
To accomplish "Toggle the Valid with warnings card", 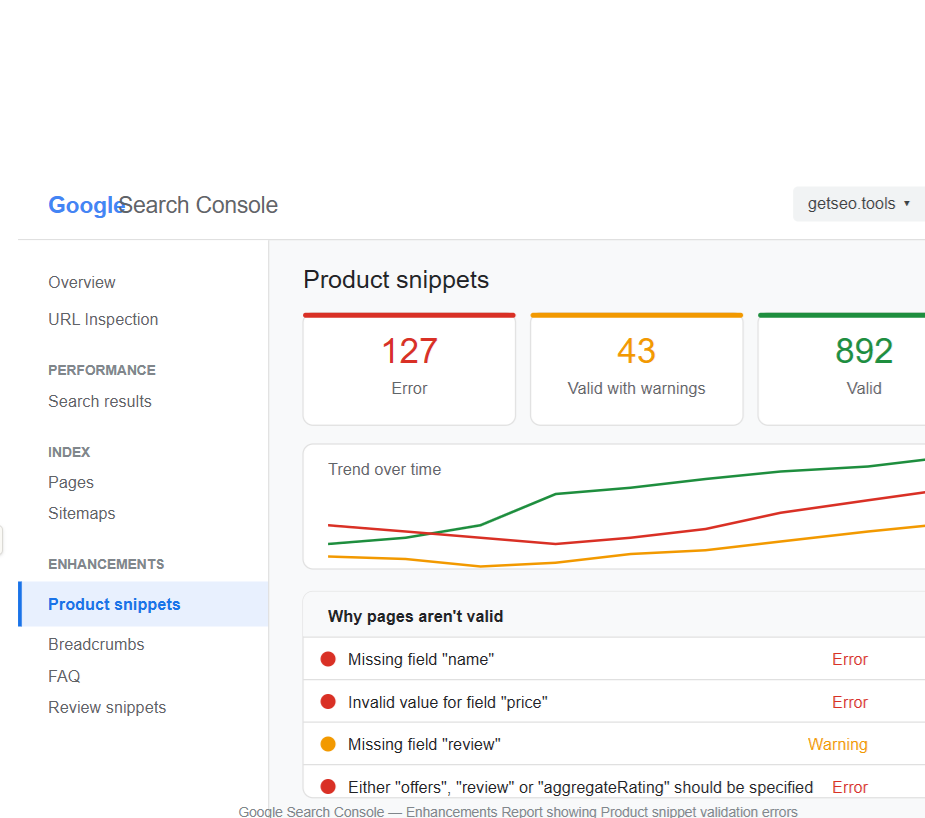I will point(636,368).
